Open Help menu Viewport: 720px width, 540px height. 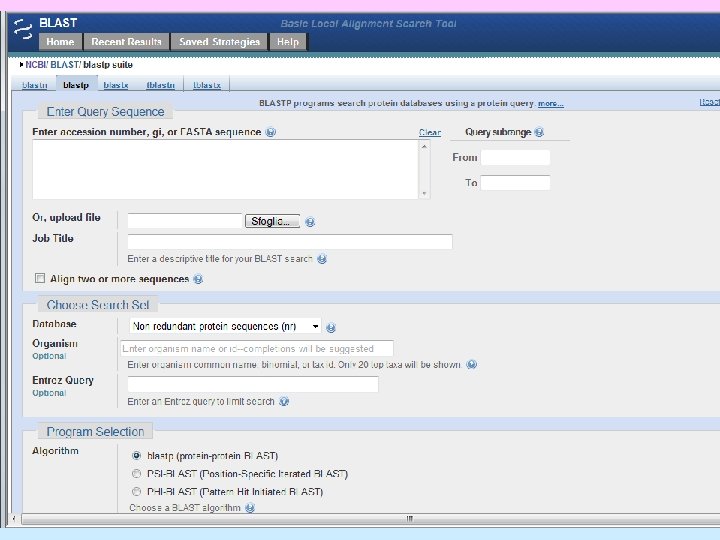288,42
